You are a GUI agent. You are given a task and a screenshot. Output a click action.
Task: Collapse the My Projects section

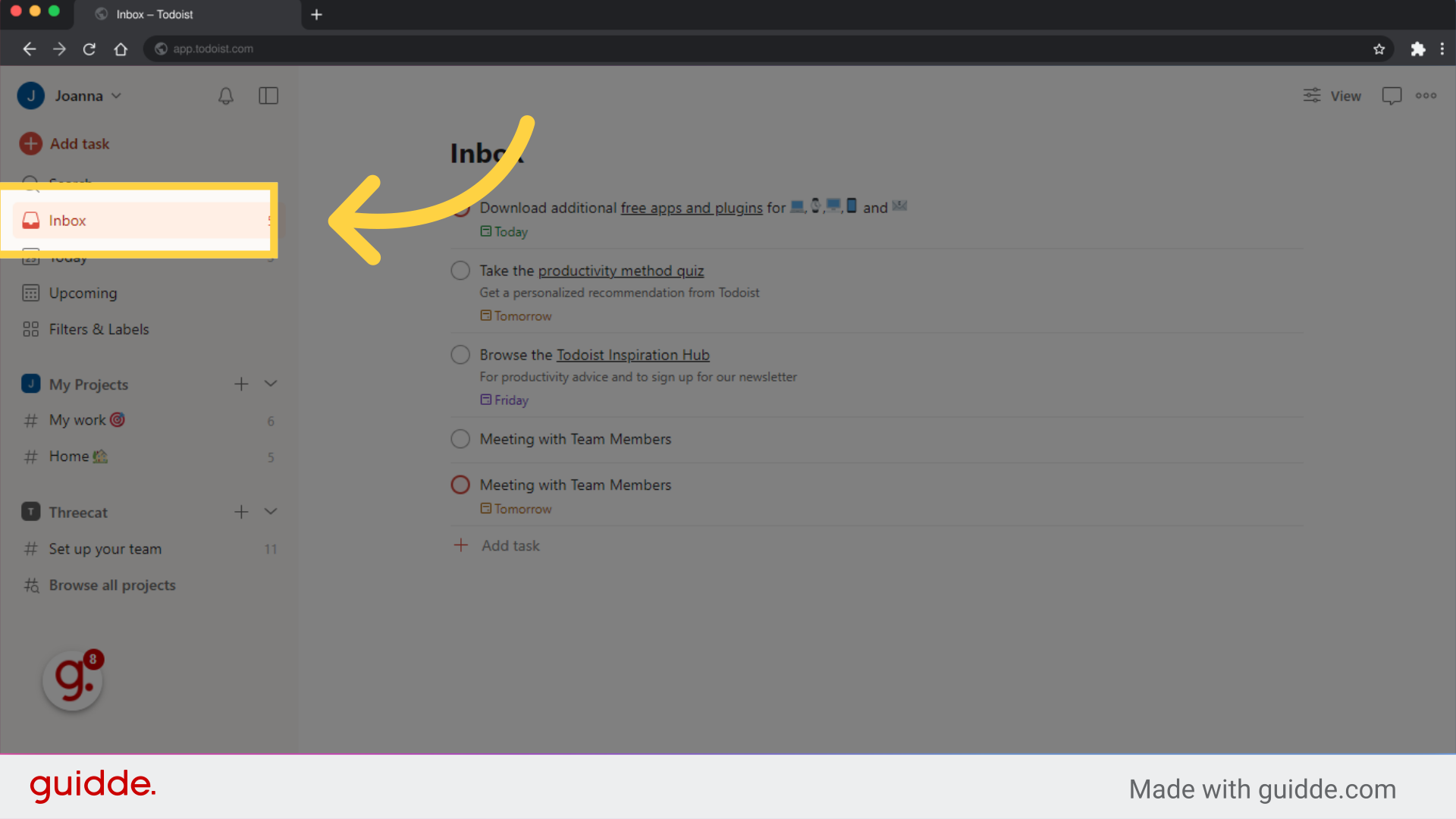271,384
